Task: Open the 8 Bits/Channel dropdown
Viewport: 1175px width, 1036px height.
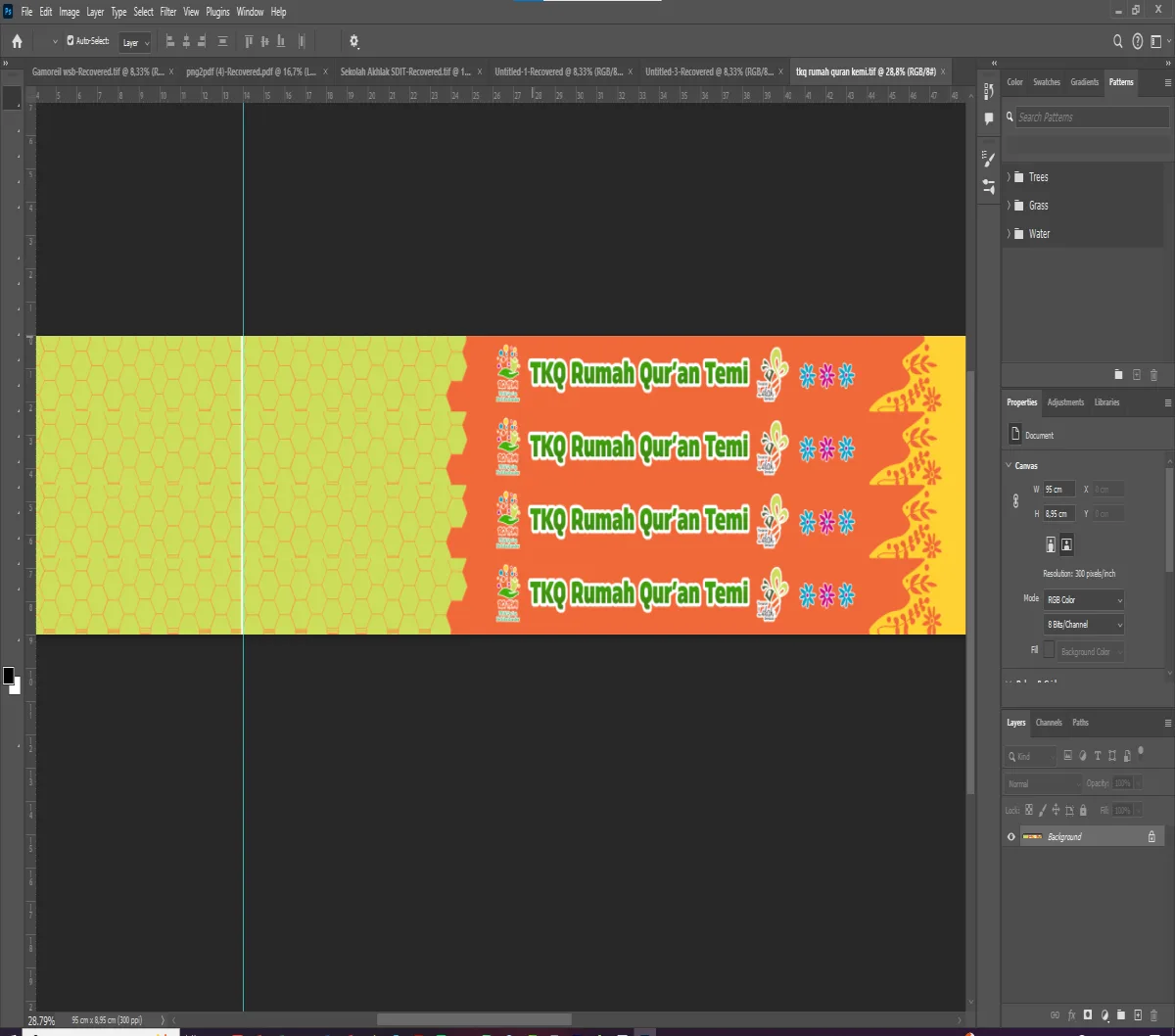Action: 1084,624
